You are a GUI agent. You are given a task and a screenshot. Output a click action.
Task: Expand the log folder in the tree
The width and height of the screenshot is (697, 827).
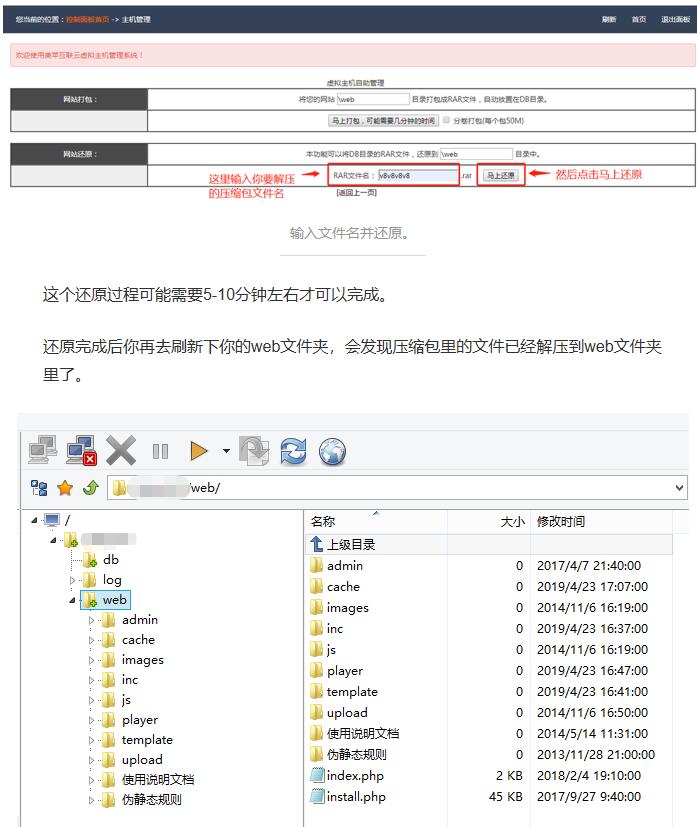click(72, 580)
